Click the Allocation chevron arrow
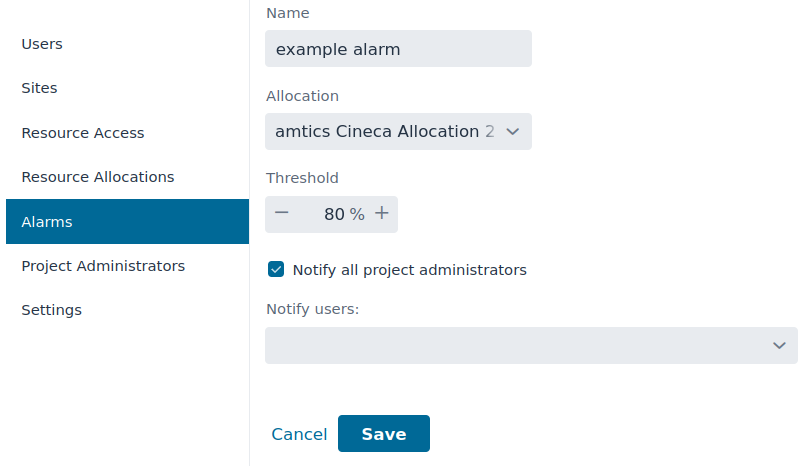The height and width of the screenshot is (466, 810). (513, 132)
